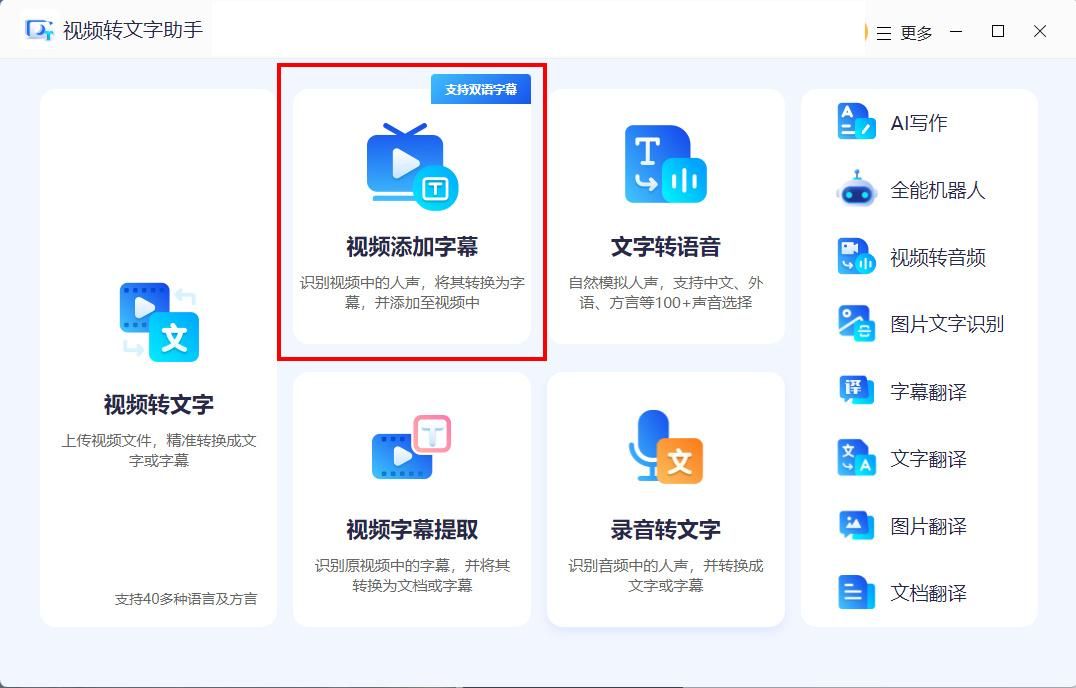Image resolution: width=1076 pixels, height=688 pixels.
Task: Open the 视频转音频 label
Action: (x=937, y=257)
